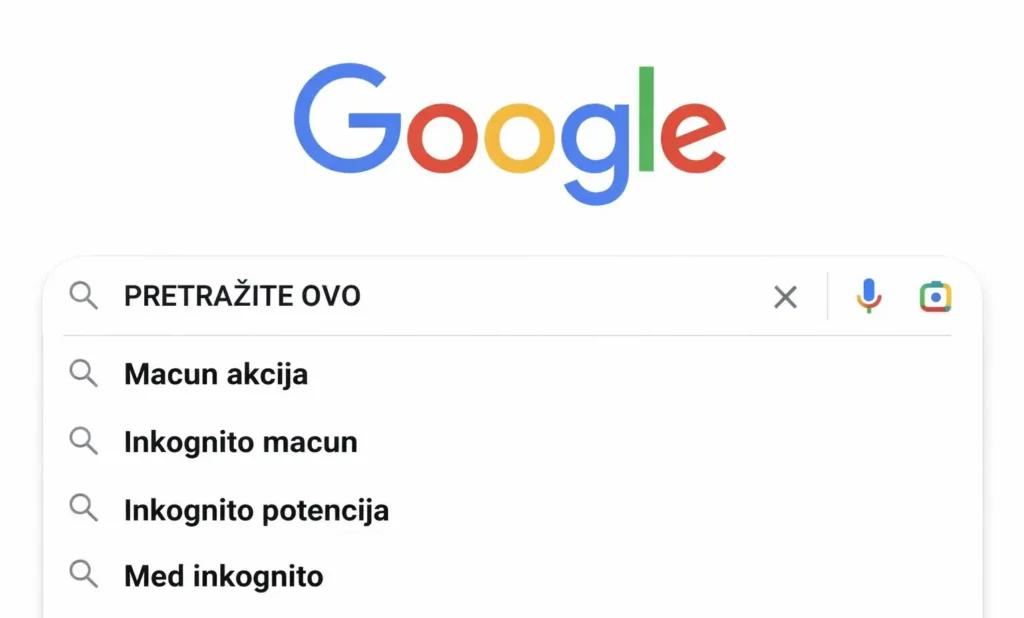Click the colorful Google Lens logo icon

934,296
